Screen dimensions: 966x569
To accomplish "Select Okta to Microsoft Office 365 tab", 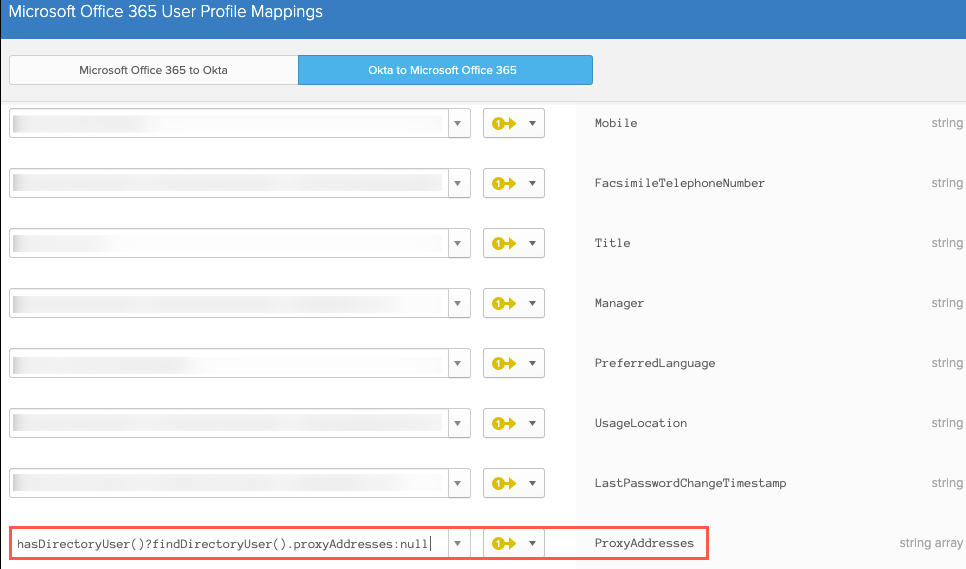I will (445, 70).
